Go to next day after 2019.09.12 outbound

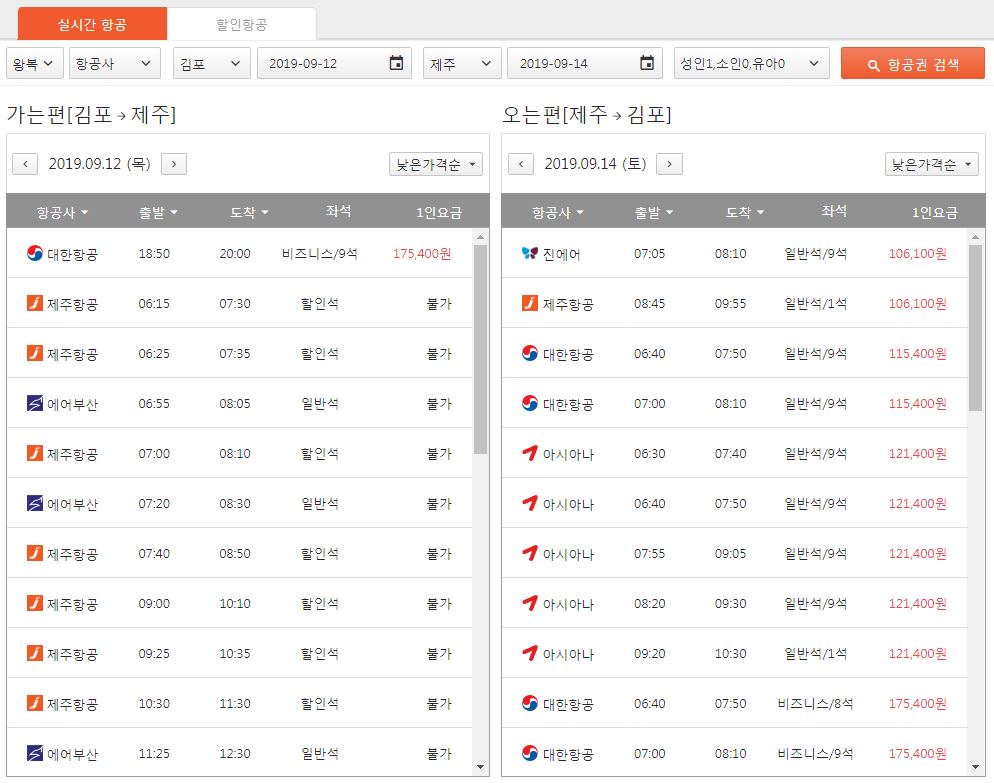(174, 164)
